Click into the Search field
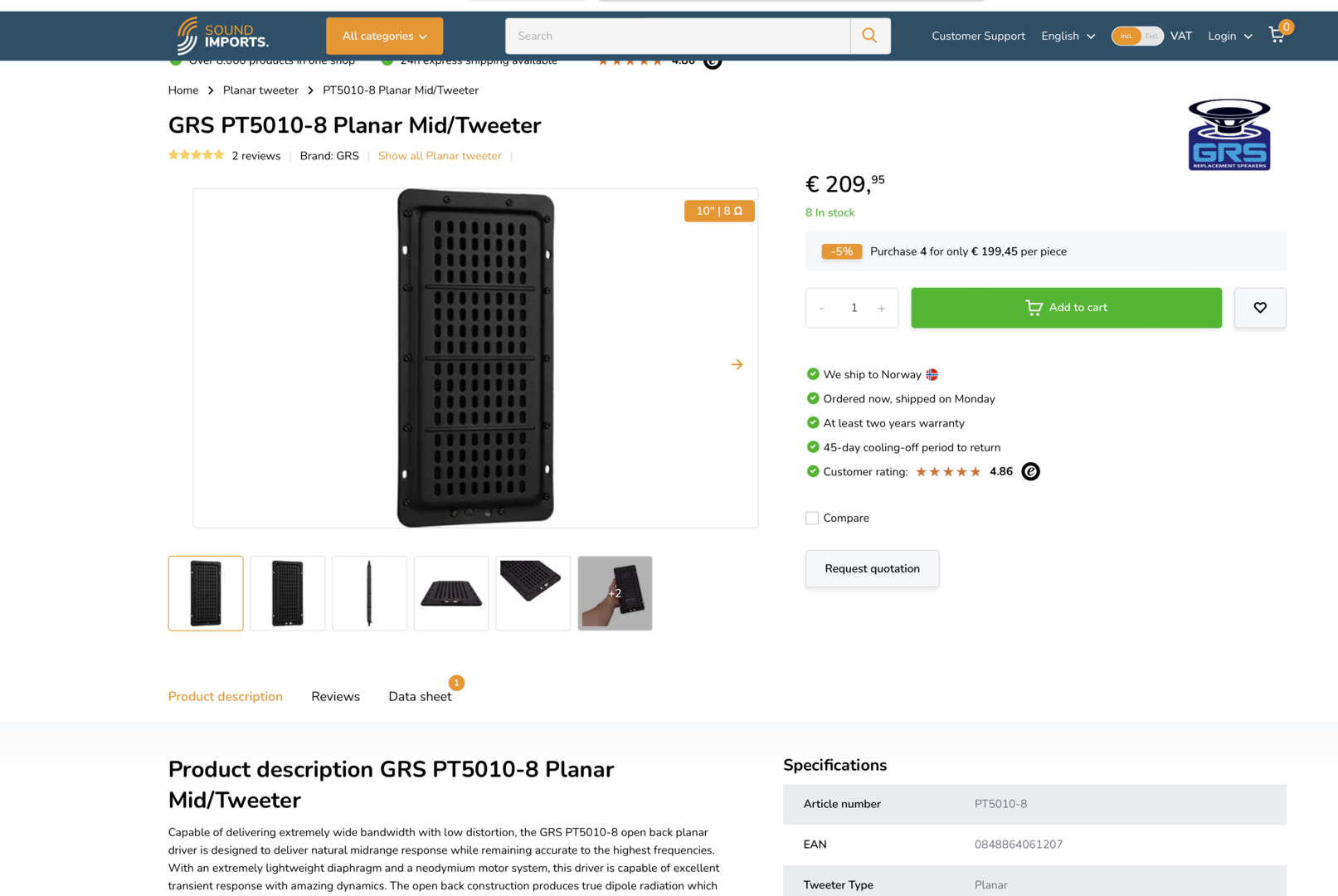Image resolution: width=1338 pixels, height=896 pixels. pyautogui.click(x=677, y=36)
